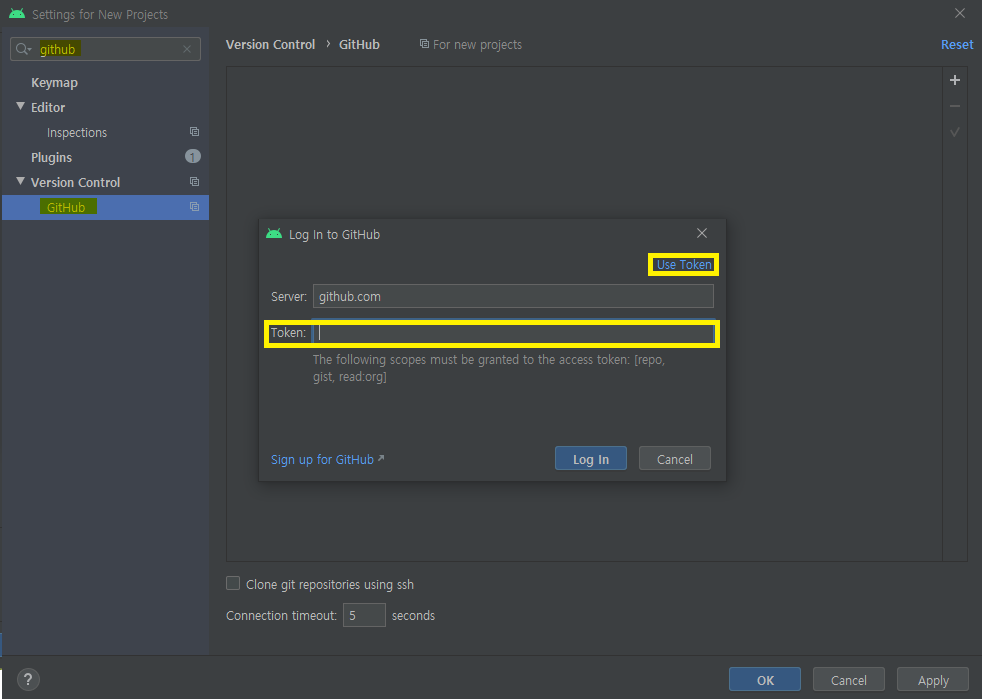Open the help question mark button
This screenshot has width=982, height=699.
(x=28, y=680)
